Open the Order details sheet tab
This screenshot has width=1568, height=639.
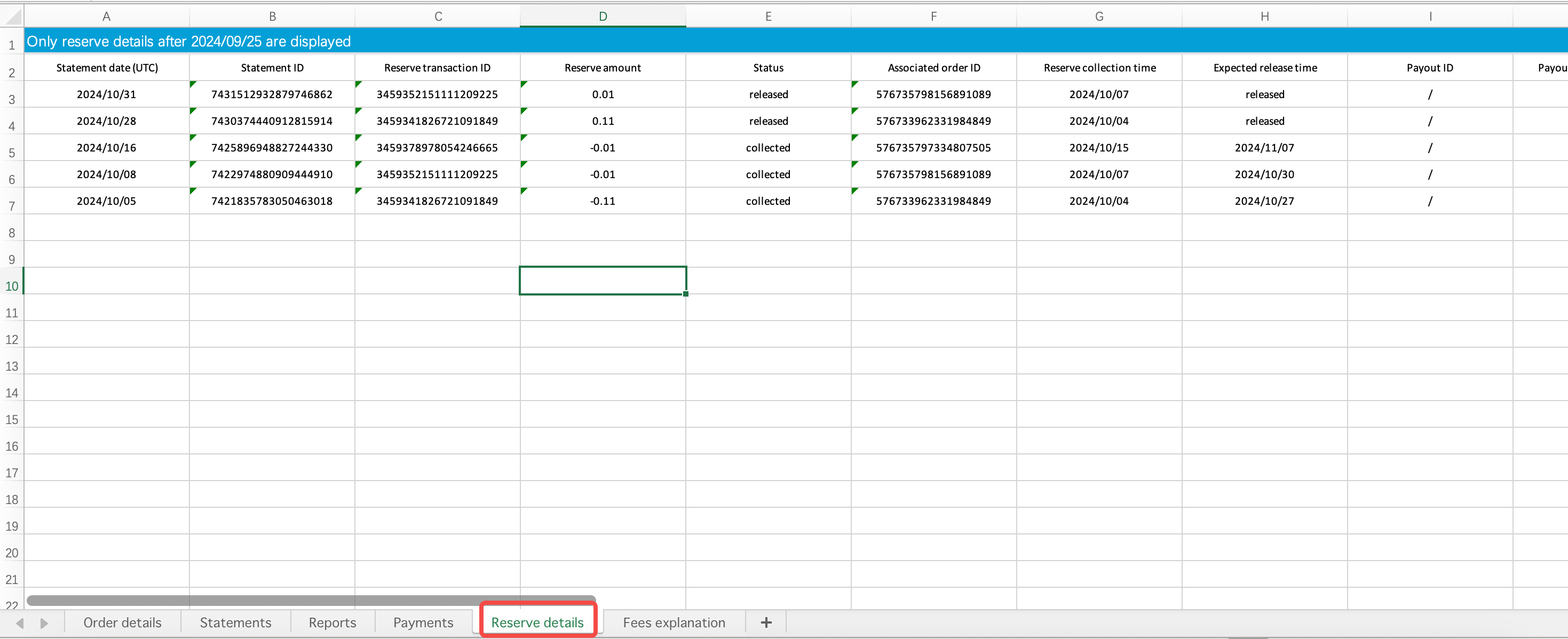point(122,622)
